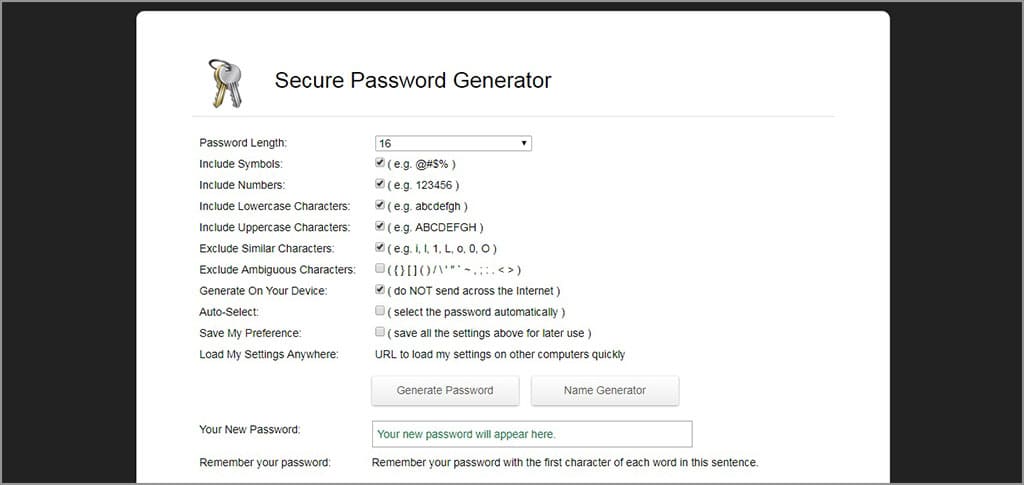Viewport: 1024px width, 485px height.
Task: Toggle Exclude Similar Characters checkbox
Action: click(x=380, y=247)
